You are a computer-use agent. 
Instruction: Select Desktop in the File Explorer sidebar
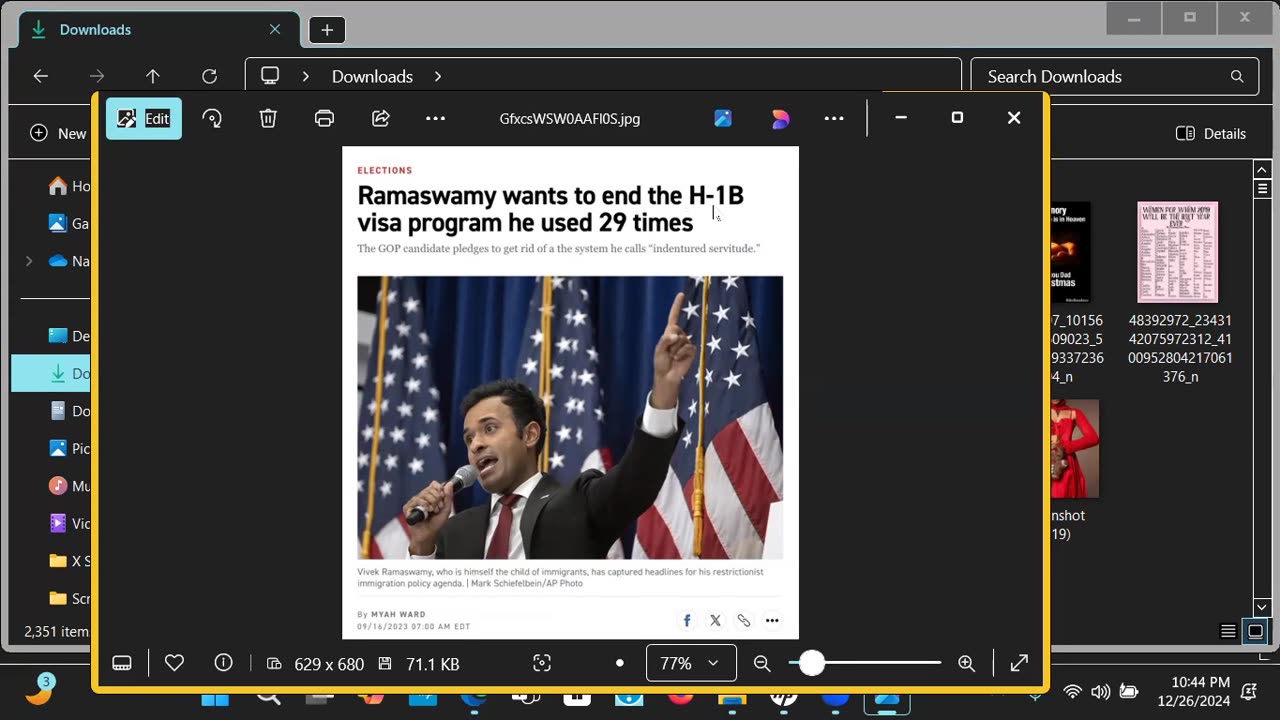pos(69,336)
